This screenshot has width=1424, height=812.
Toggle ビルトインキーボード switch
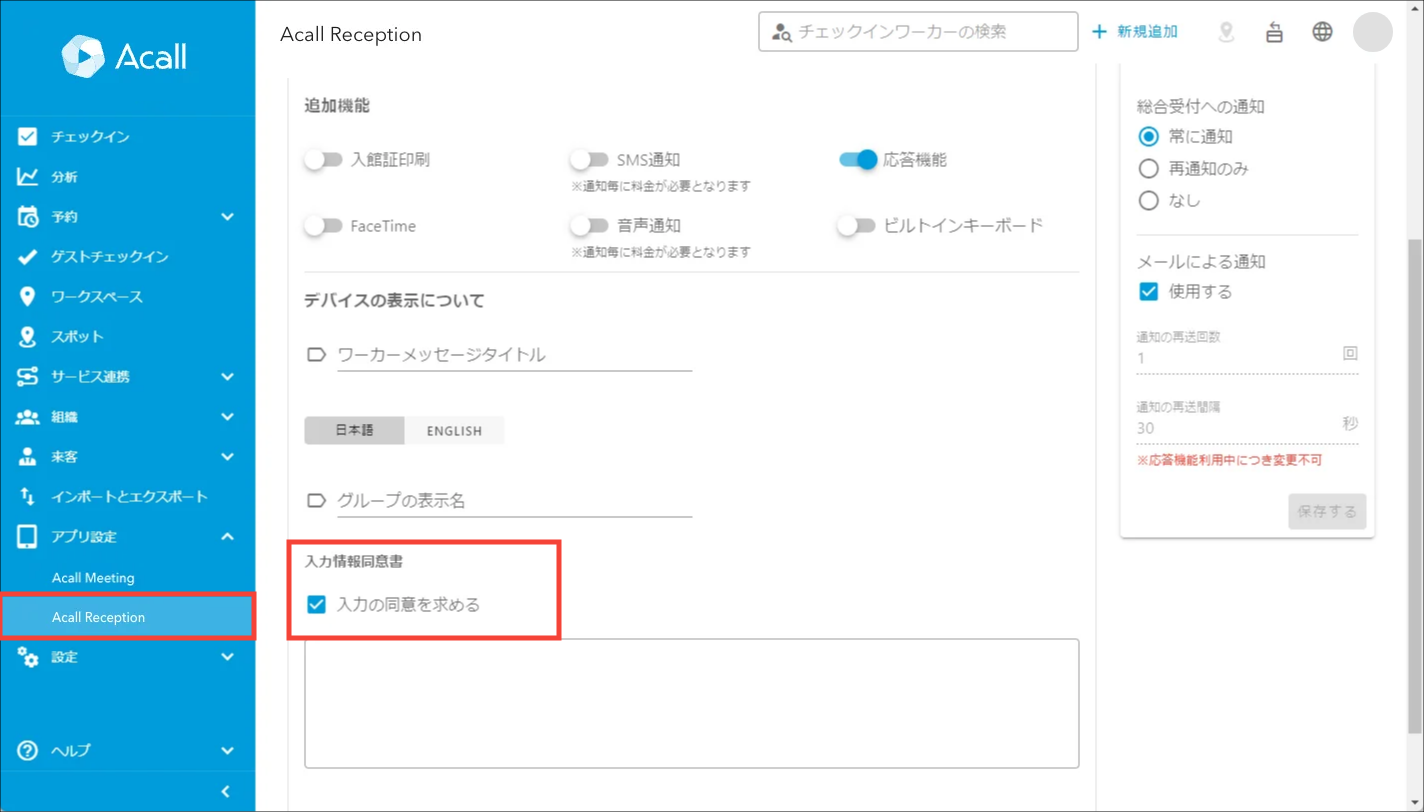click(x=856, y=226)
